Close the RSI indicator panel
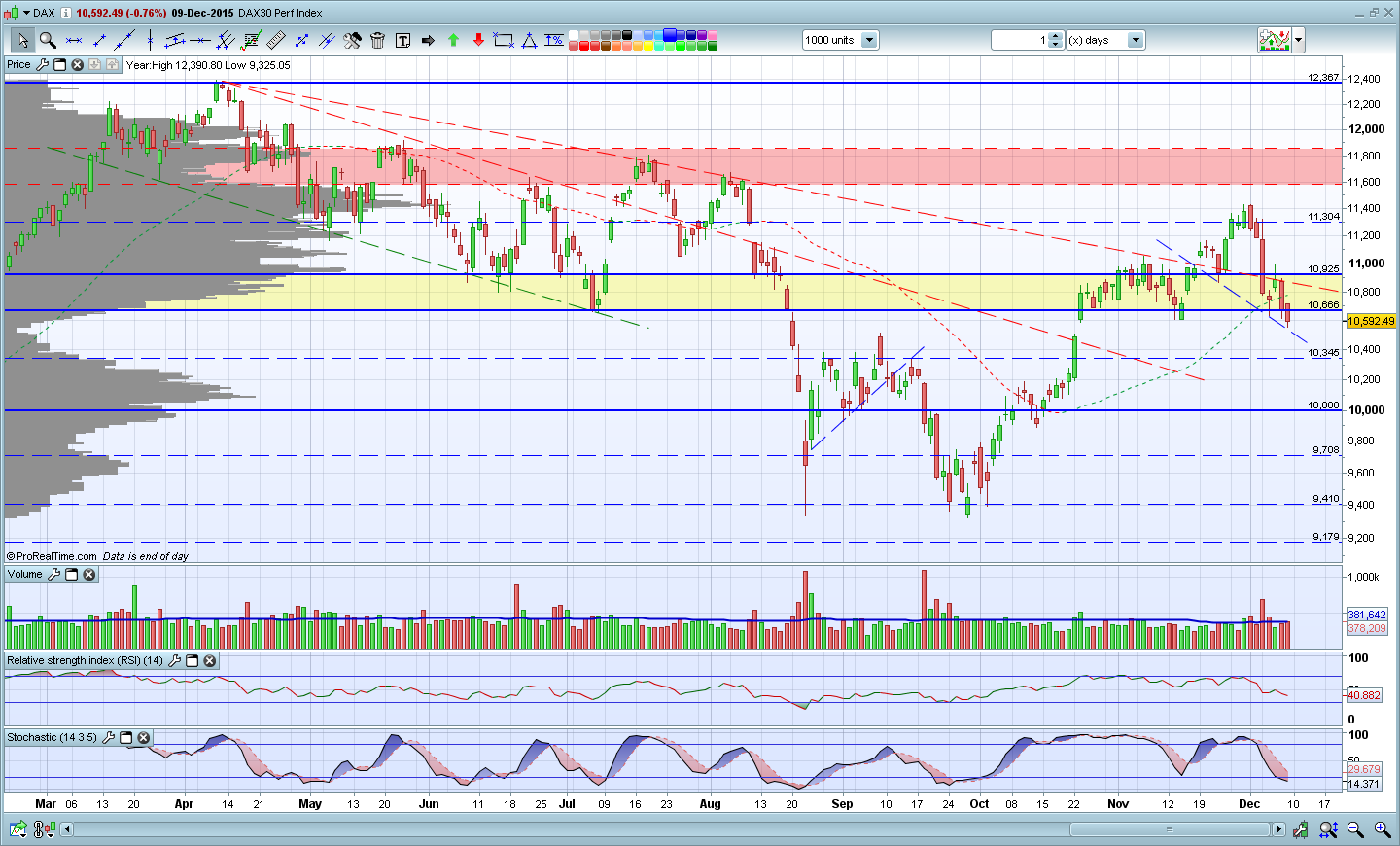The width and height of the screenshot is (1400, 846). [x=210, y=661]
